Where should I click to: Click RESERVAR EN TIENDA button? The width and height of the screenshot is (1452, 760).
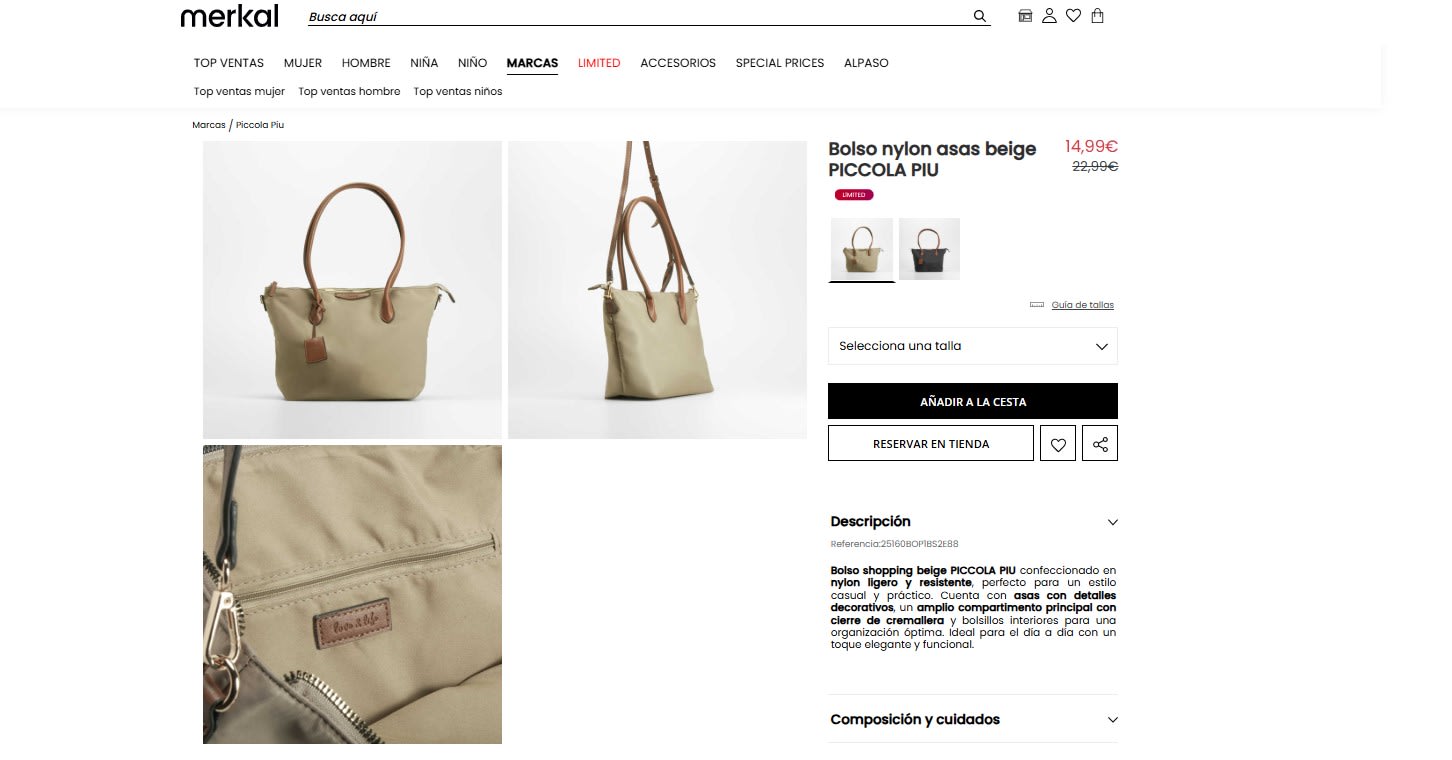[x=931, y=443]
